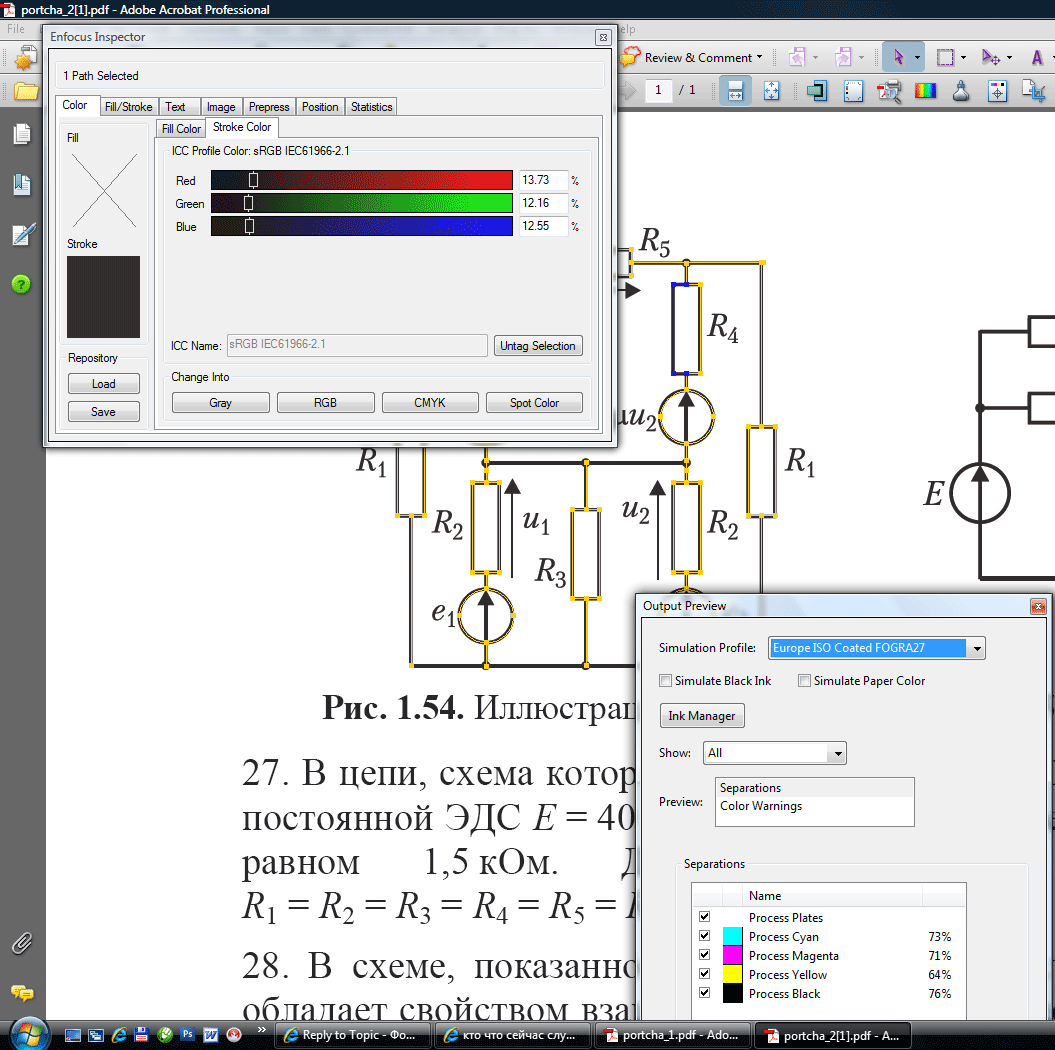The width and height of the screenshot is (1055, 1050).
Task: Select the arrow Select tool
Action: pos(897,57)
